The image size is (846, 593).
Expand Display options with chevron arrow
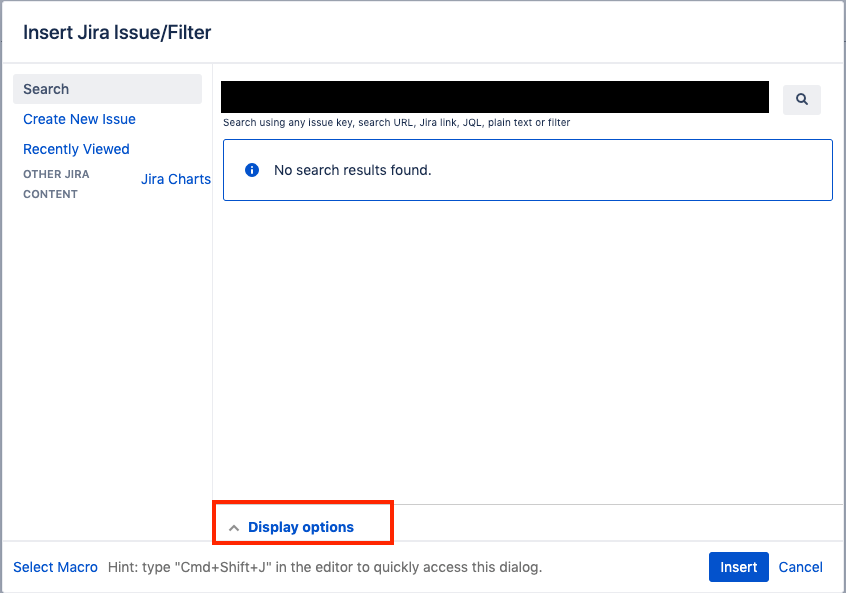click(234, 528)
